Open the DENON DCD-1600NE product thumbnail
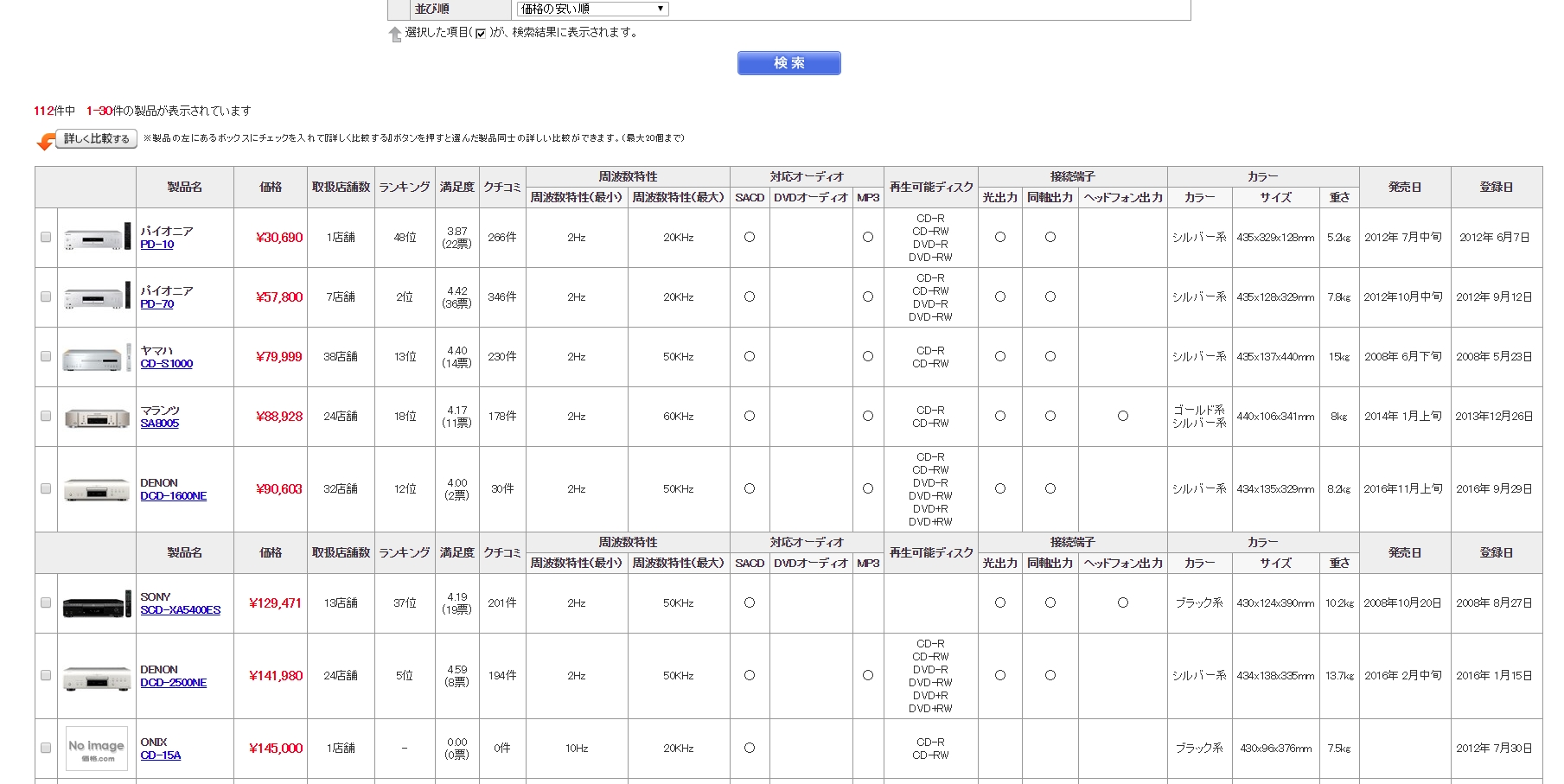The width and height of the screenshot is (1564, 784). [97, 489]
